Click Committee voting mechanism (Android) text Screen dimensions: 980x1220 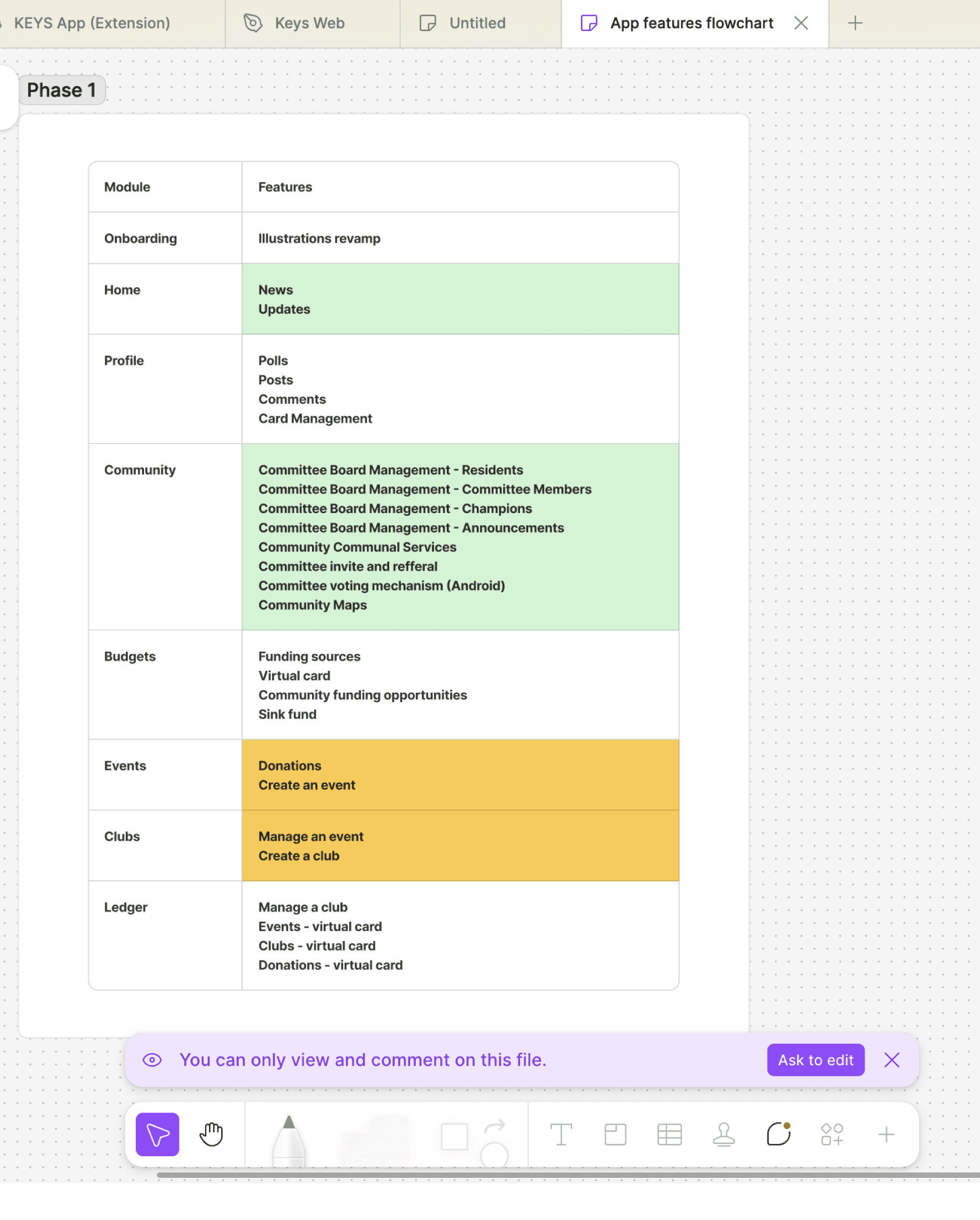coord(382,586)
